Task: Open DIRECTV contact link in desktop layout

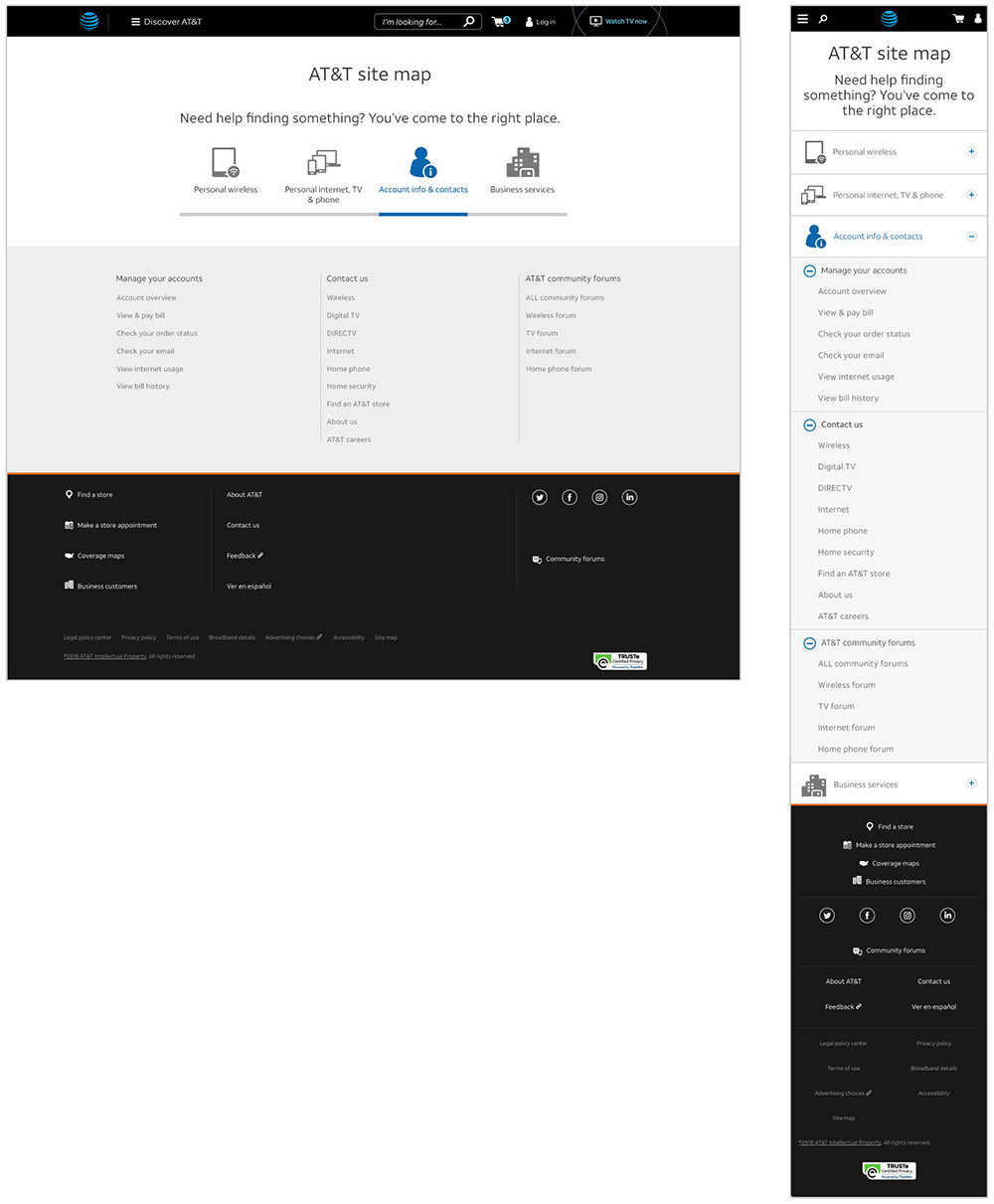Action: tap(341, 333)
